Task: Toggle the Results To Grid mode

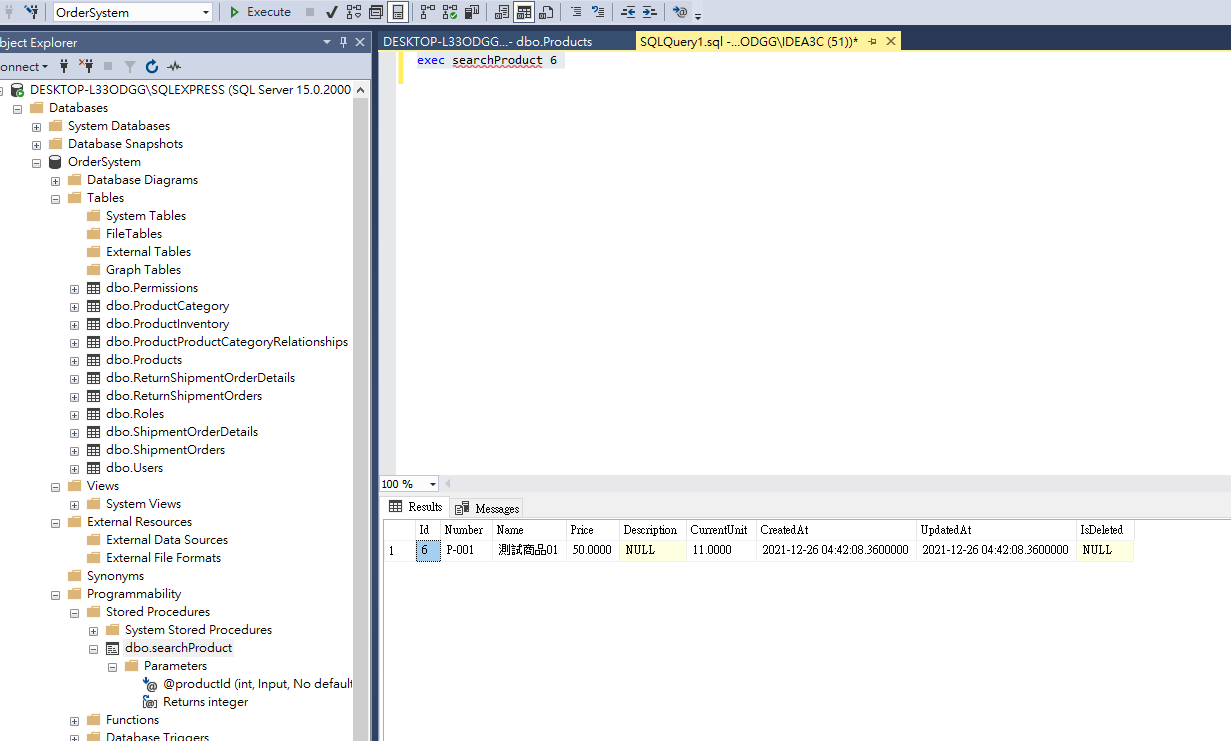Action: (x=524, y=11)
